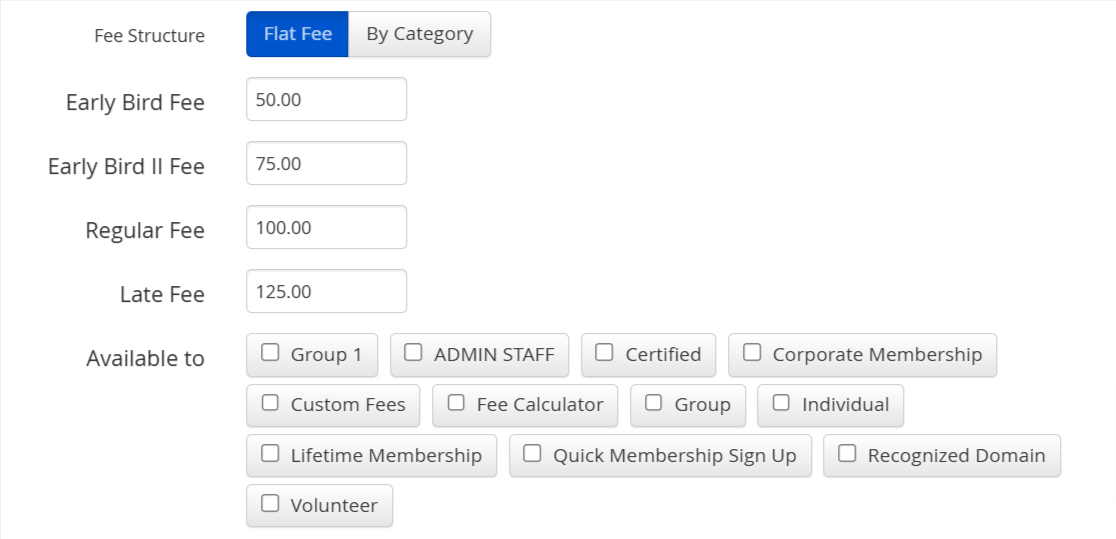
Task: Enable Quick Membership Sign Up checkbox
Action: [532, 454]
